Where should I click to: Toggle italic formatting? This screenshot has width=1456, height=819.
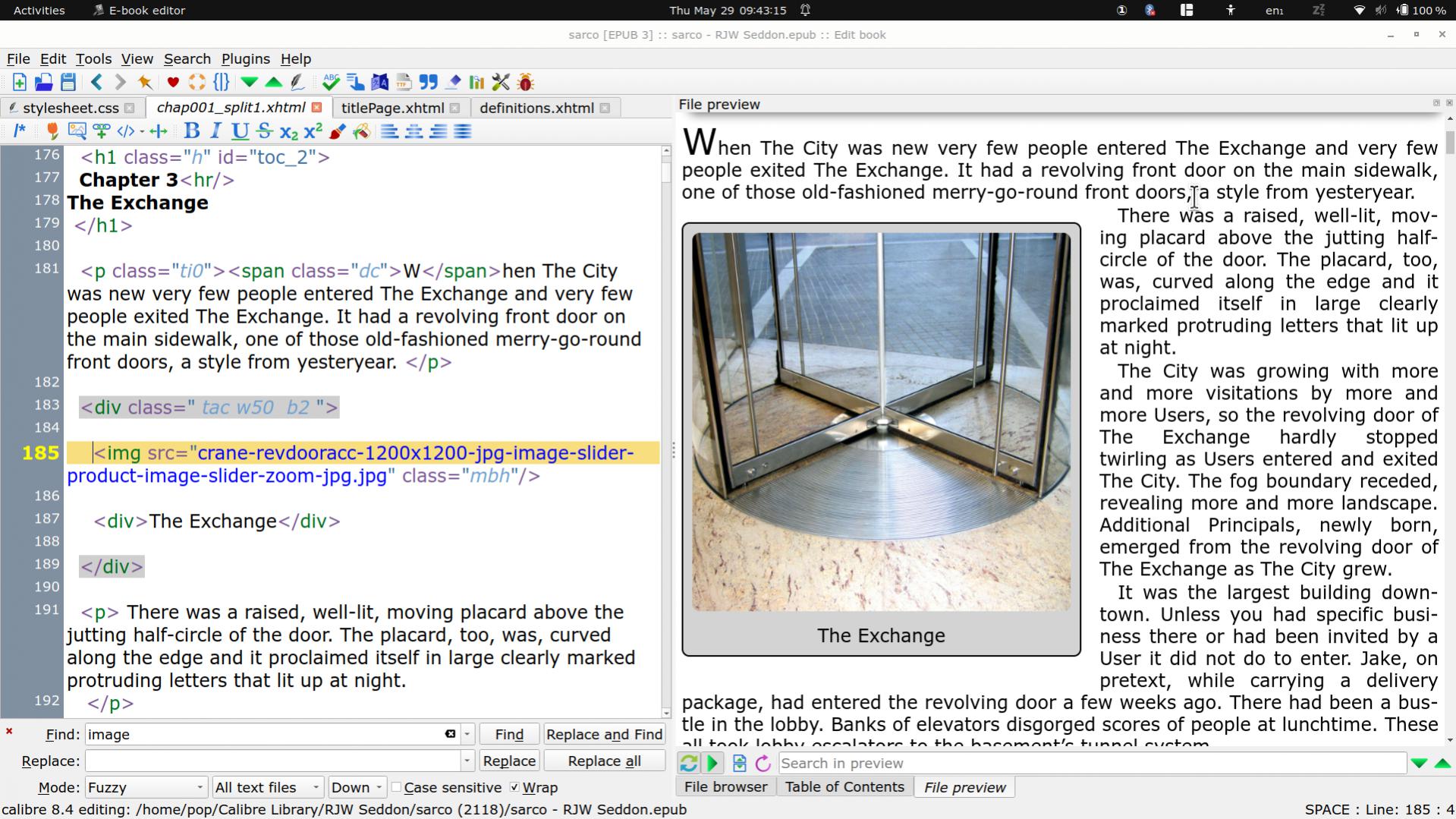click(x=215, y=131)
